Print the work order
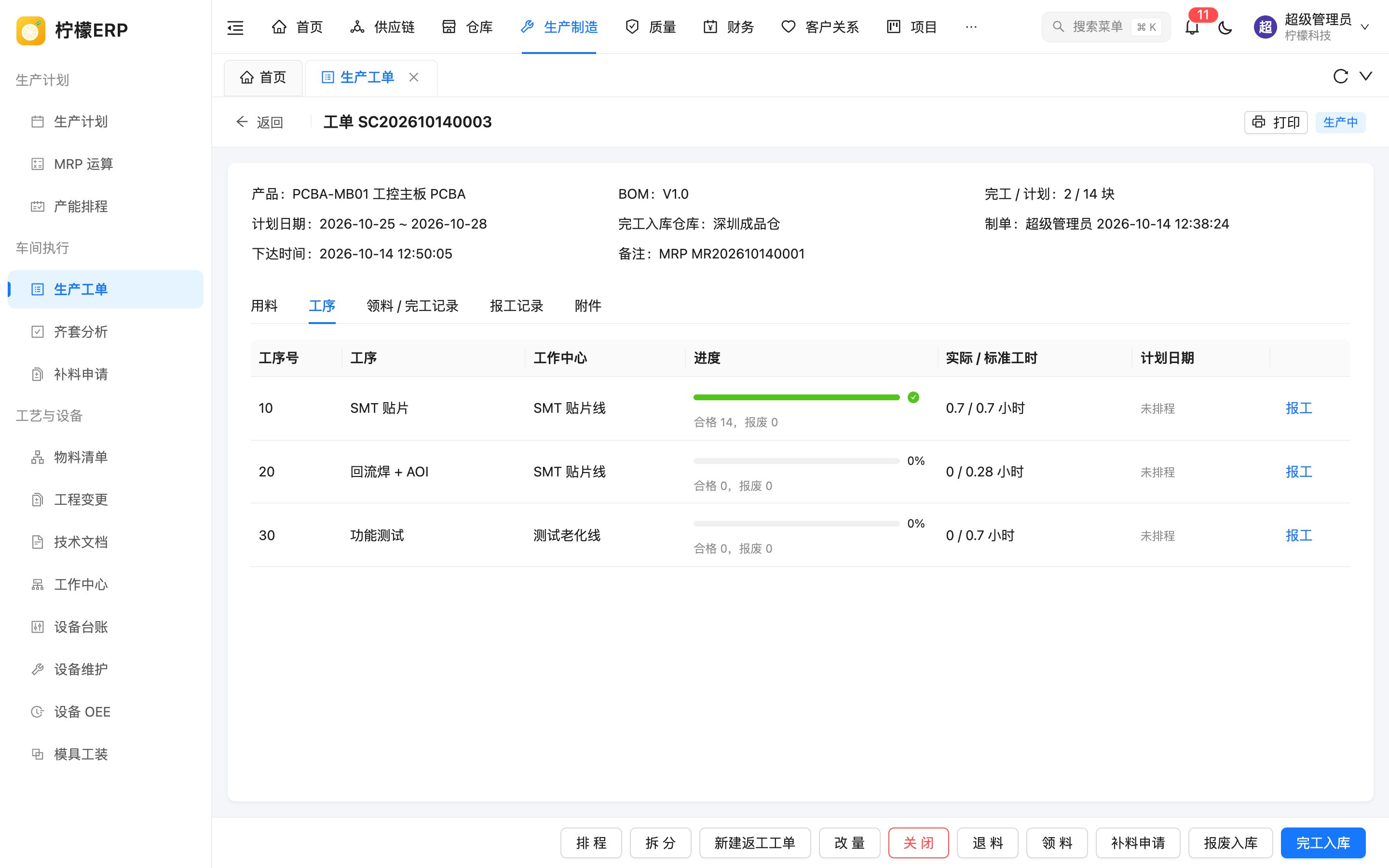The image size is (1389, 868). click(x=1275, y=122)
